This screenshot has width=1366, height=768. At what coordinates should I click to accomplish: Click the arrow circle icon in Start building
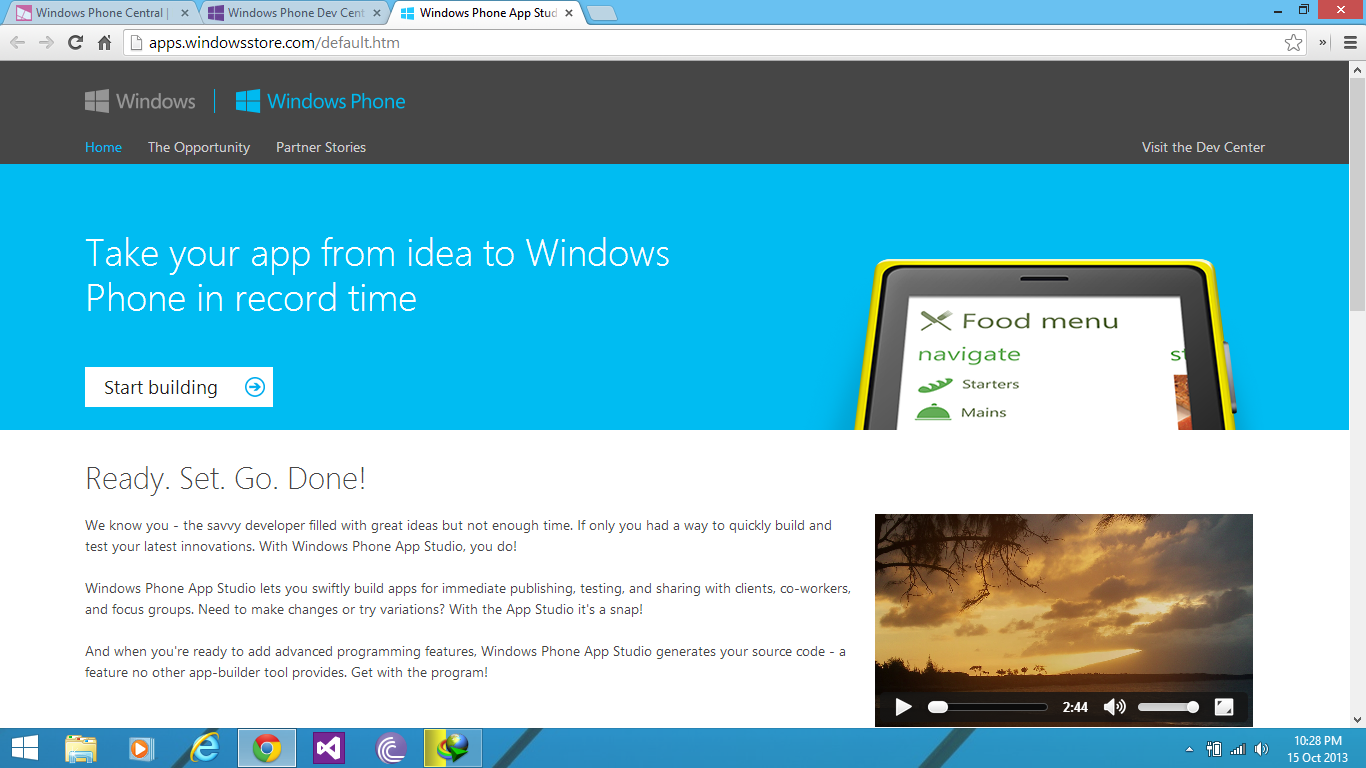click(x=255, y=387)
